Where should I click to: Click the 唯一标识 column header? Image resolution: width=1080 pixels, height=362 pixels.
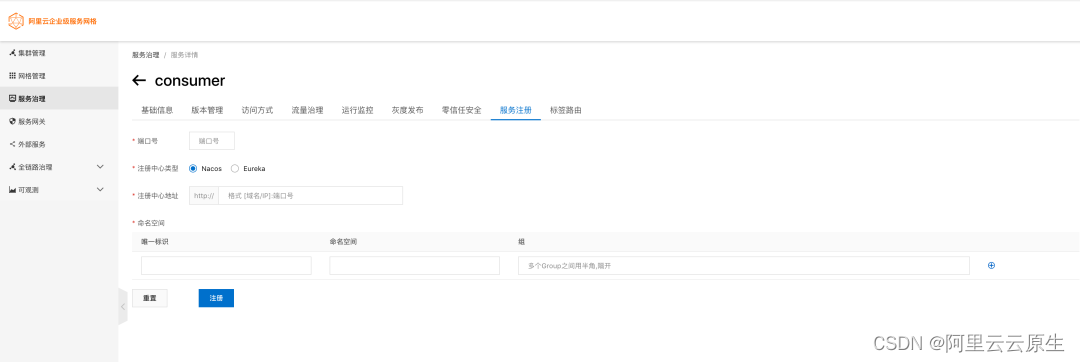[155, 242]
